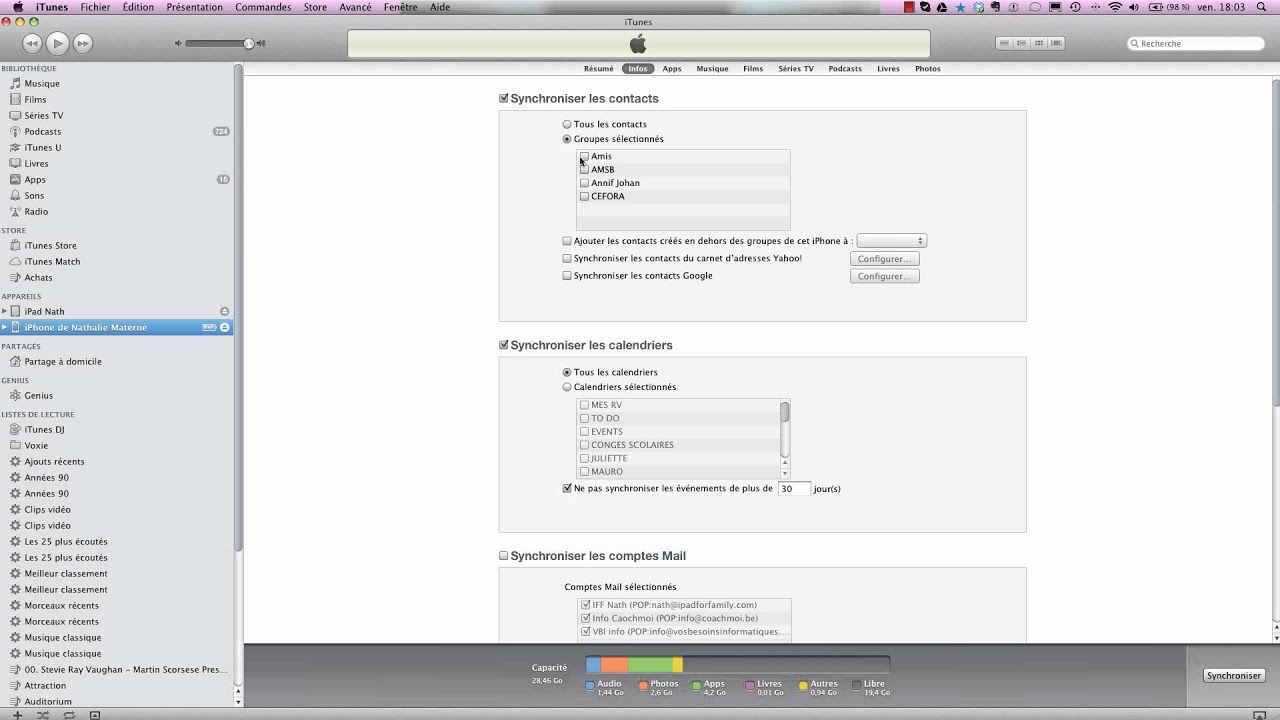Screen dimensions: 1280x720
Task: Play the current track
Action: 58,43
